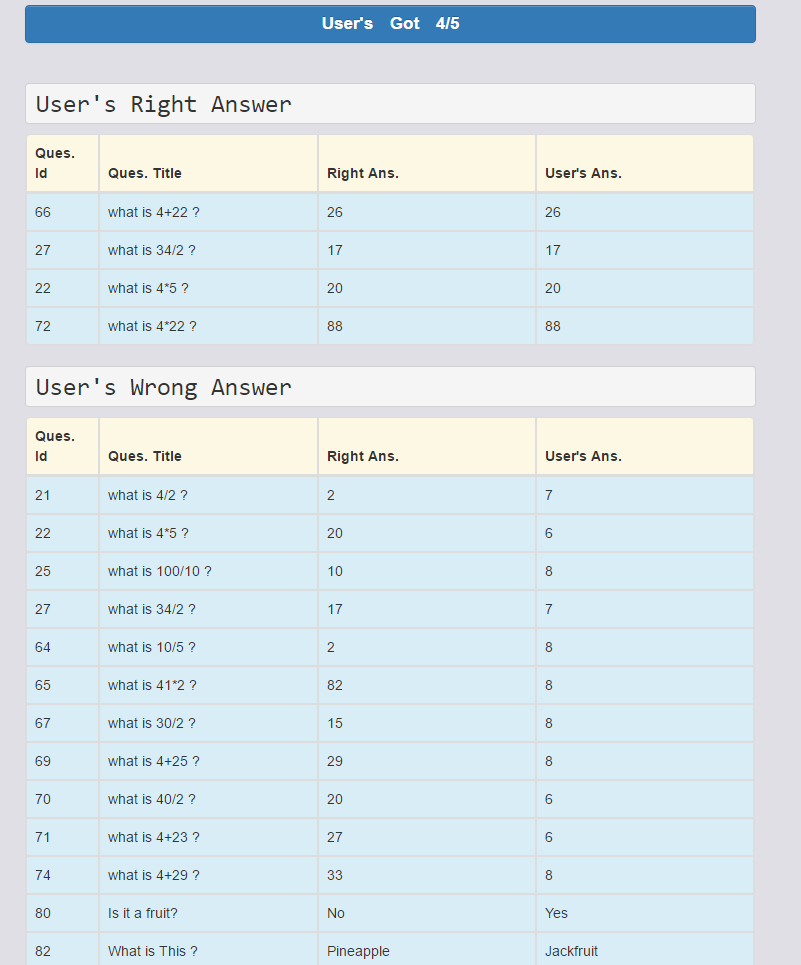Click "User's Ans." header in Wrong Answer table
Screen dimensions: 801x965
pyautogui.click(x=583, y=456)
